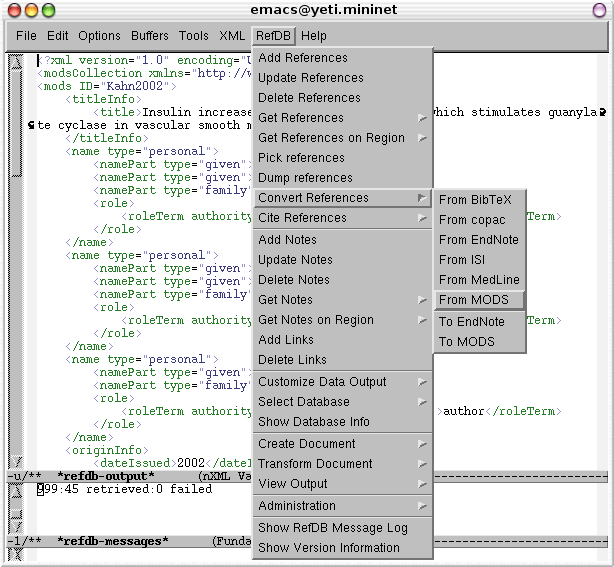Expand the Transform Document submenu
614x567 pixels.
(343, 463)
